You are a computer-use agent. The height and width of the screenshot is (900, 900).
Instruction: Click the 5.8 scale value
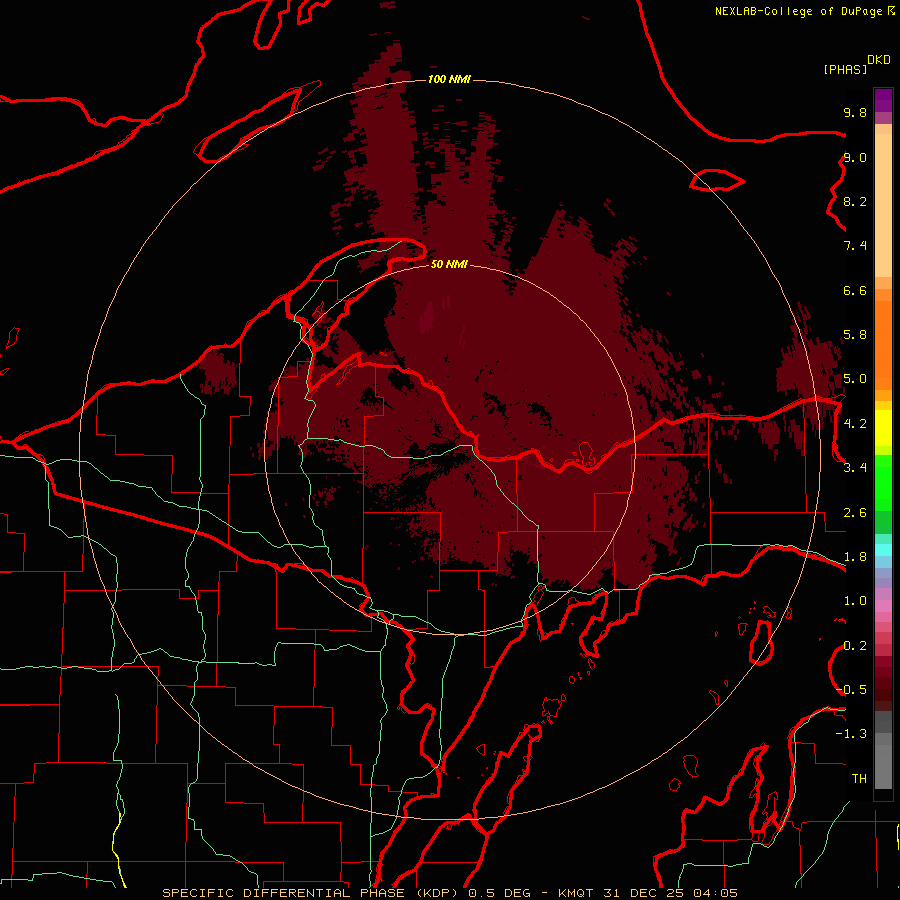[x=855, y=335]
